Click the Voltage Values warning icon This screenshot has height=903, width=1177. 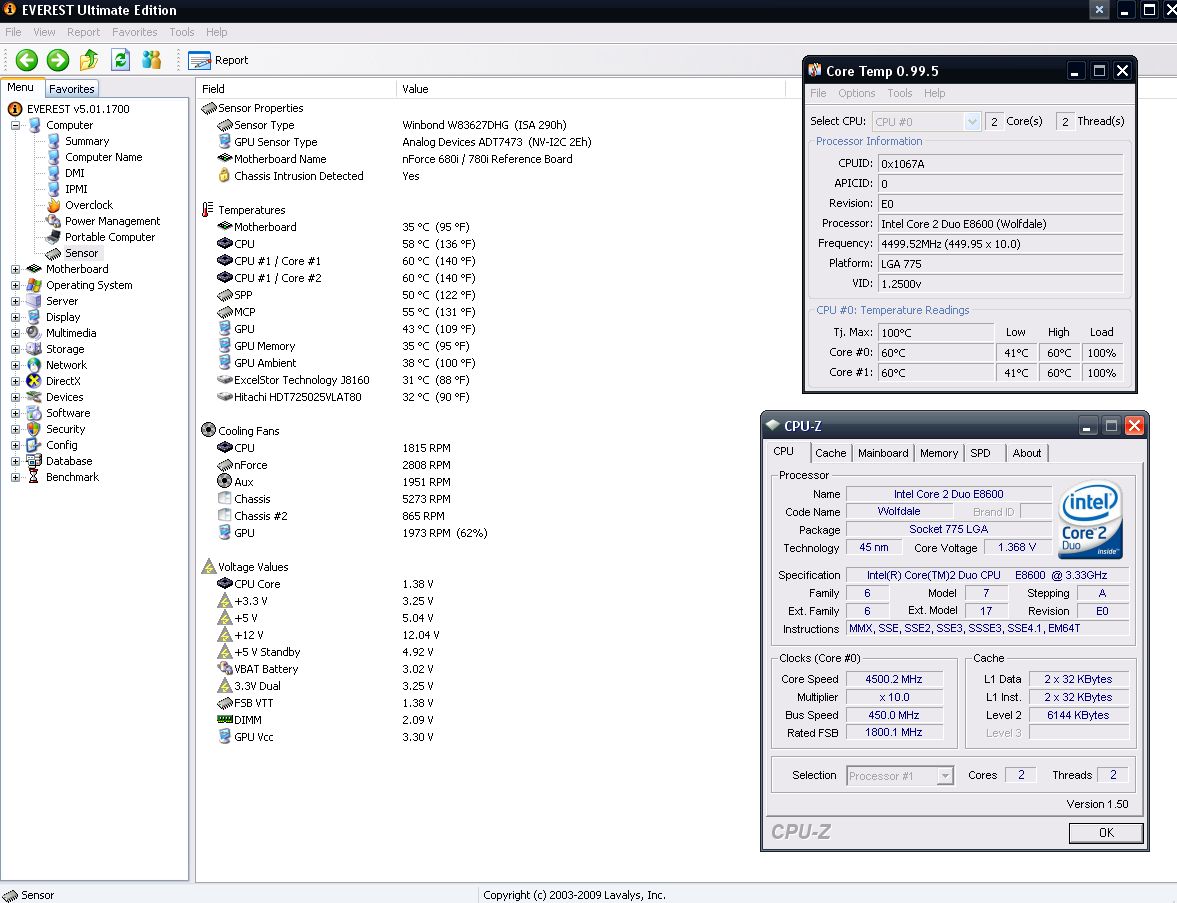(x=208, y=566)
